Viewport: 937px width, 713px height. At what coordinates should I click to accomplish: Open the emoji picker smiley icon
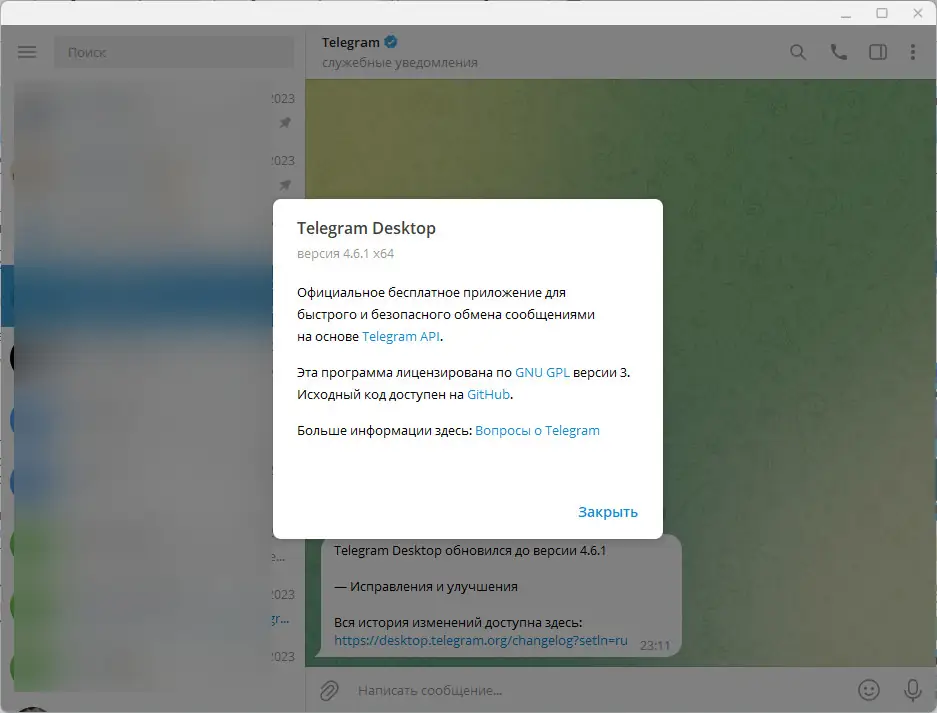click(869, 690)
